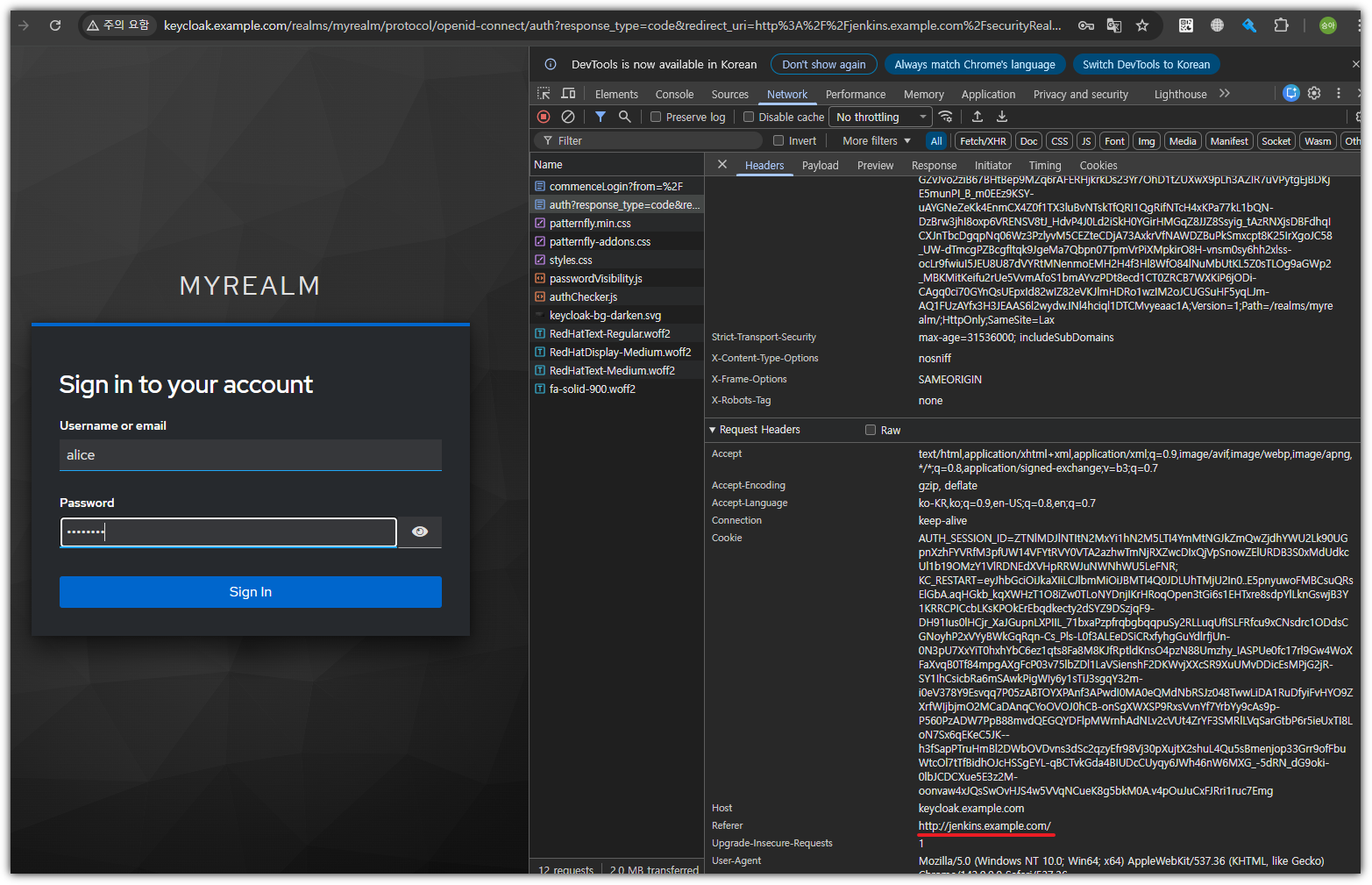This screenshot has height=885, width=1372.
Task: Click the translate page icon in address bar
Action: 1114,25
